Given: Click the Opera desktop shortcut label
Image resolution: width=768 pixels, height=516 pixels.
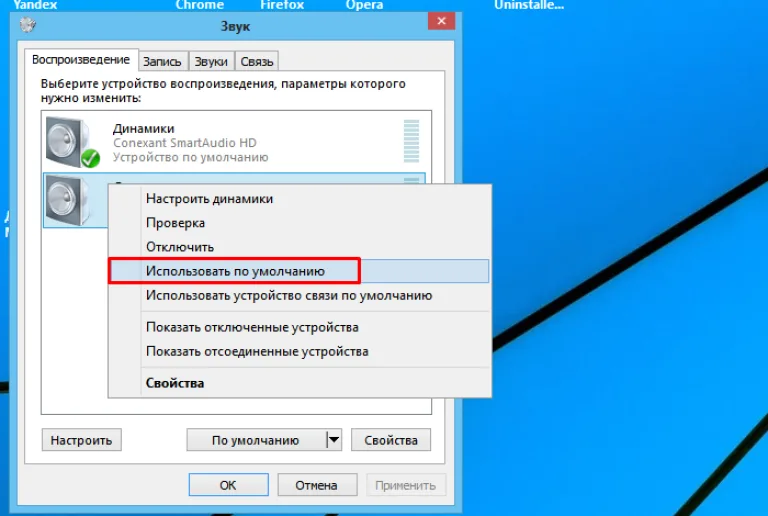Looking at the screenshot, I should pyautogui.click(x=364, y=4).
